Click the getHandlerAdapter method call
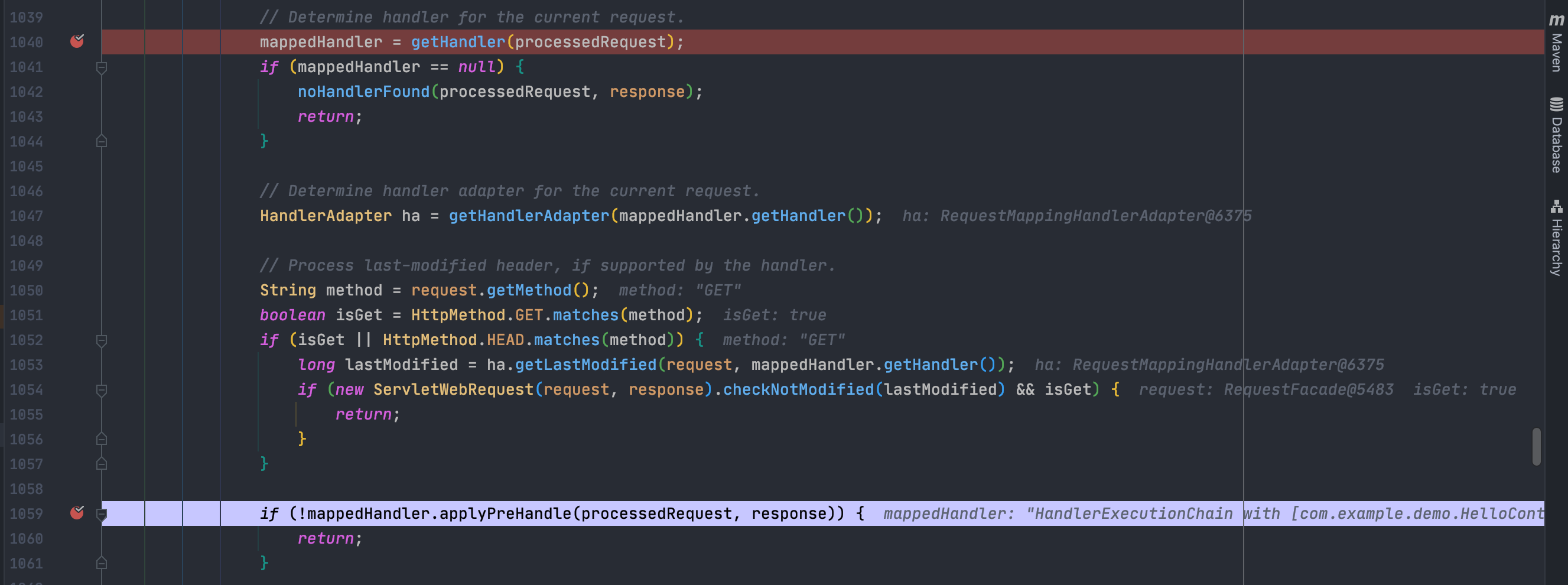1568x585 pixels. click(x=529, y=216)
